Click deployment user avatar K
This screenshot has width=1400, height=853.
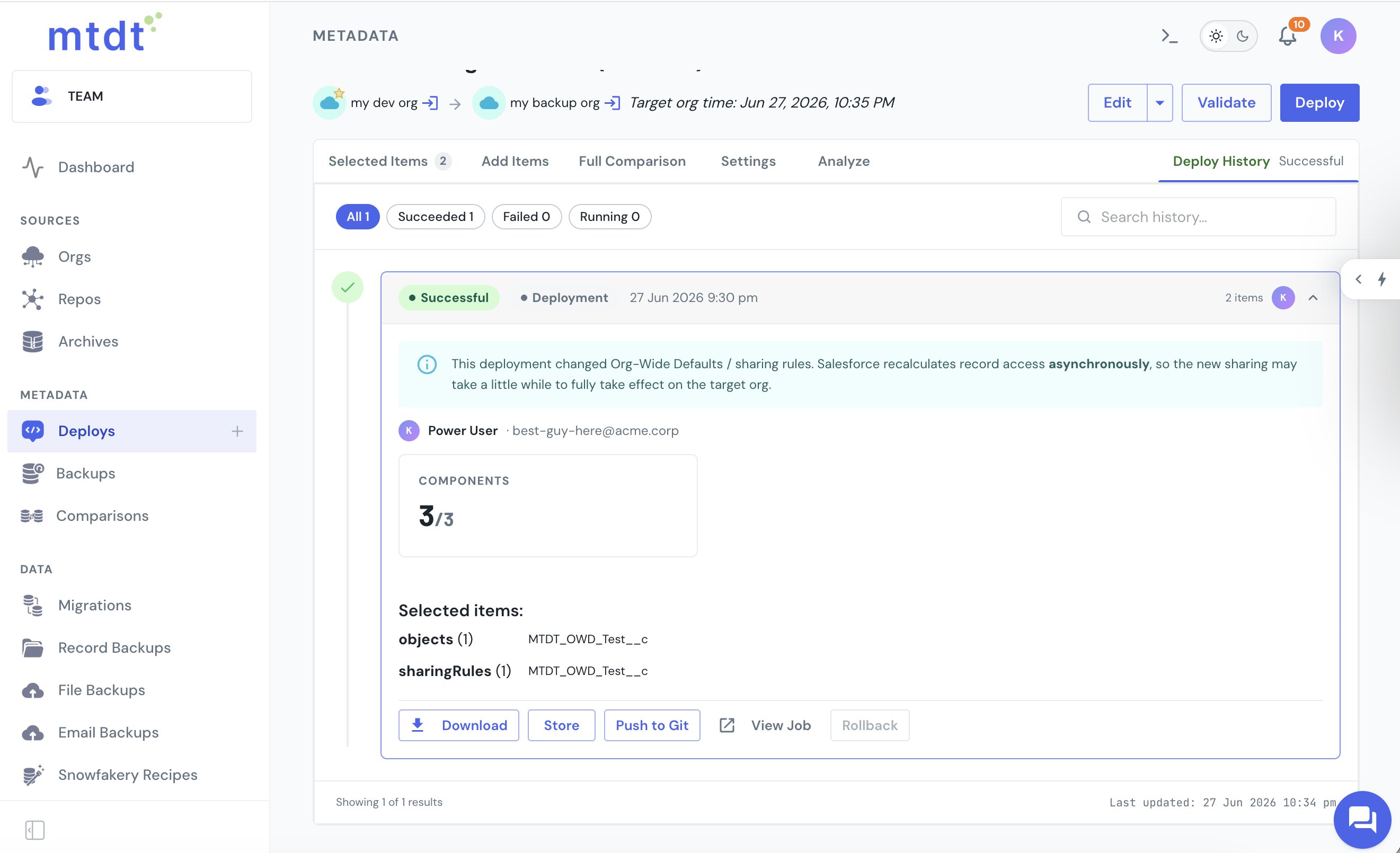tap(1283, 298)
